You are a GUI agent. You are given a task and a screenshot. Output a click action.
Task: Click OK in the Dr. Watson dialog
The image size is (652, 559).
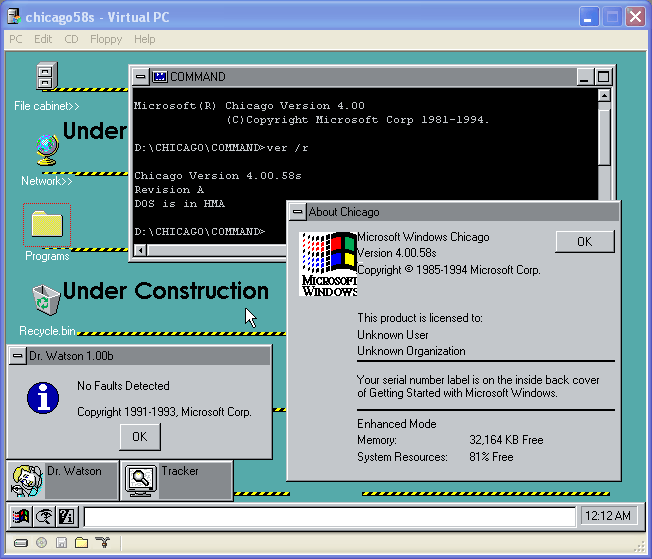point(140,437)
